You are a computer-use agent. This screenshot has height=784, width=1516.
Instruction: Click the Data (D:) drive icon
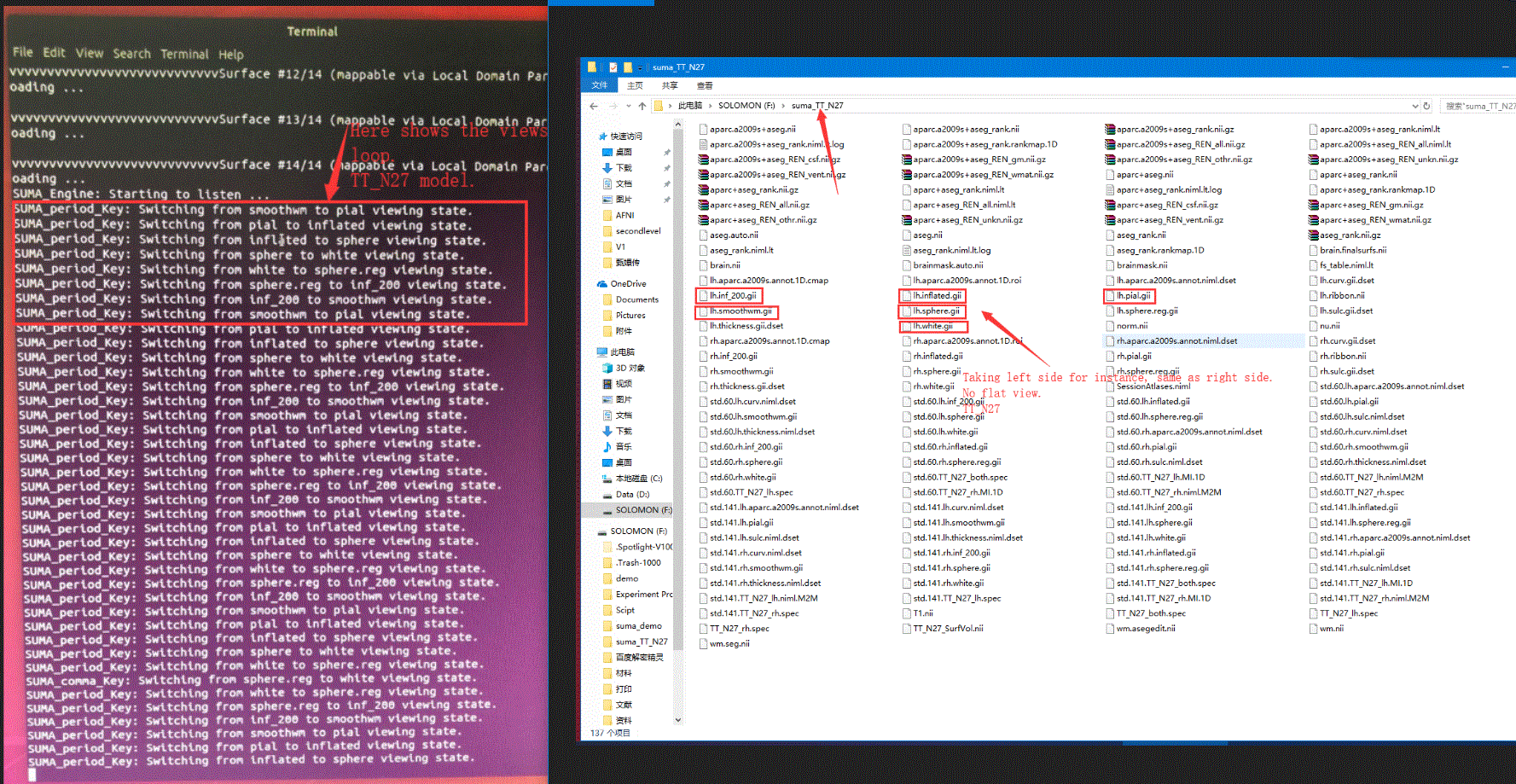point(607,495)
